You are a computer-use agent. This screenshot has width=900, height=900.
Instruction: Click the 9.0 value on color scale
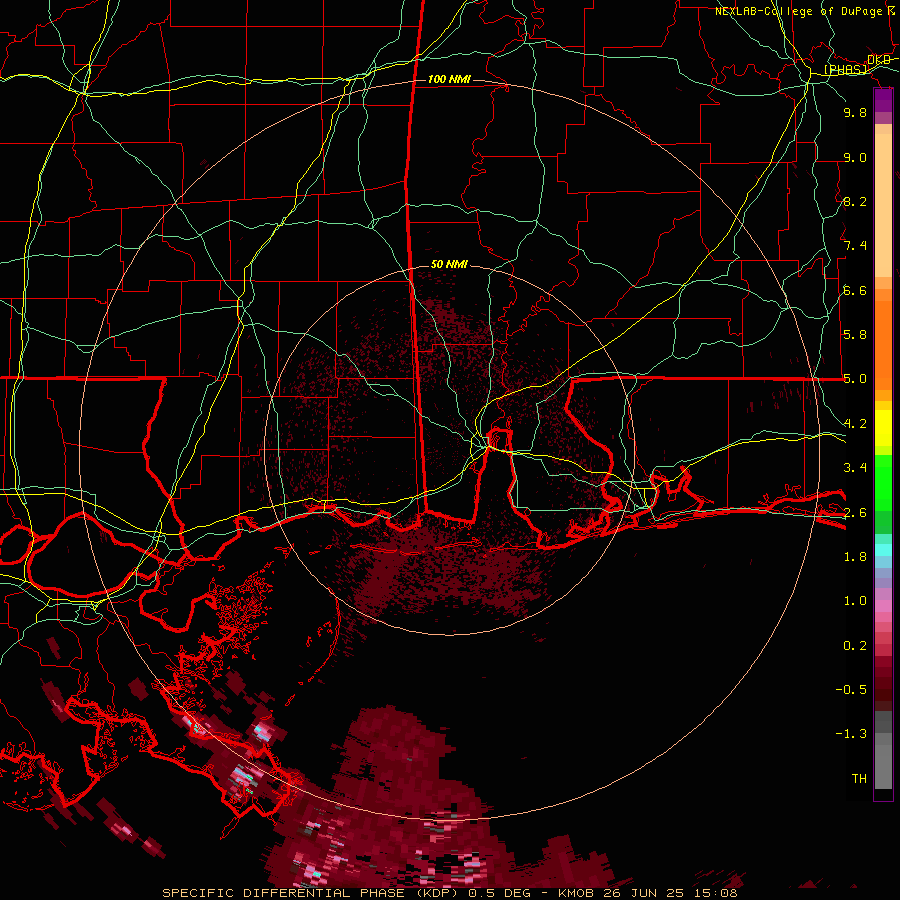tap(855, 157)
